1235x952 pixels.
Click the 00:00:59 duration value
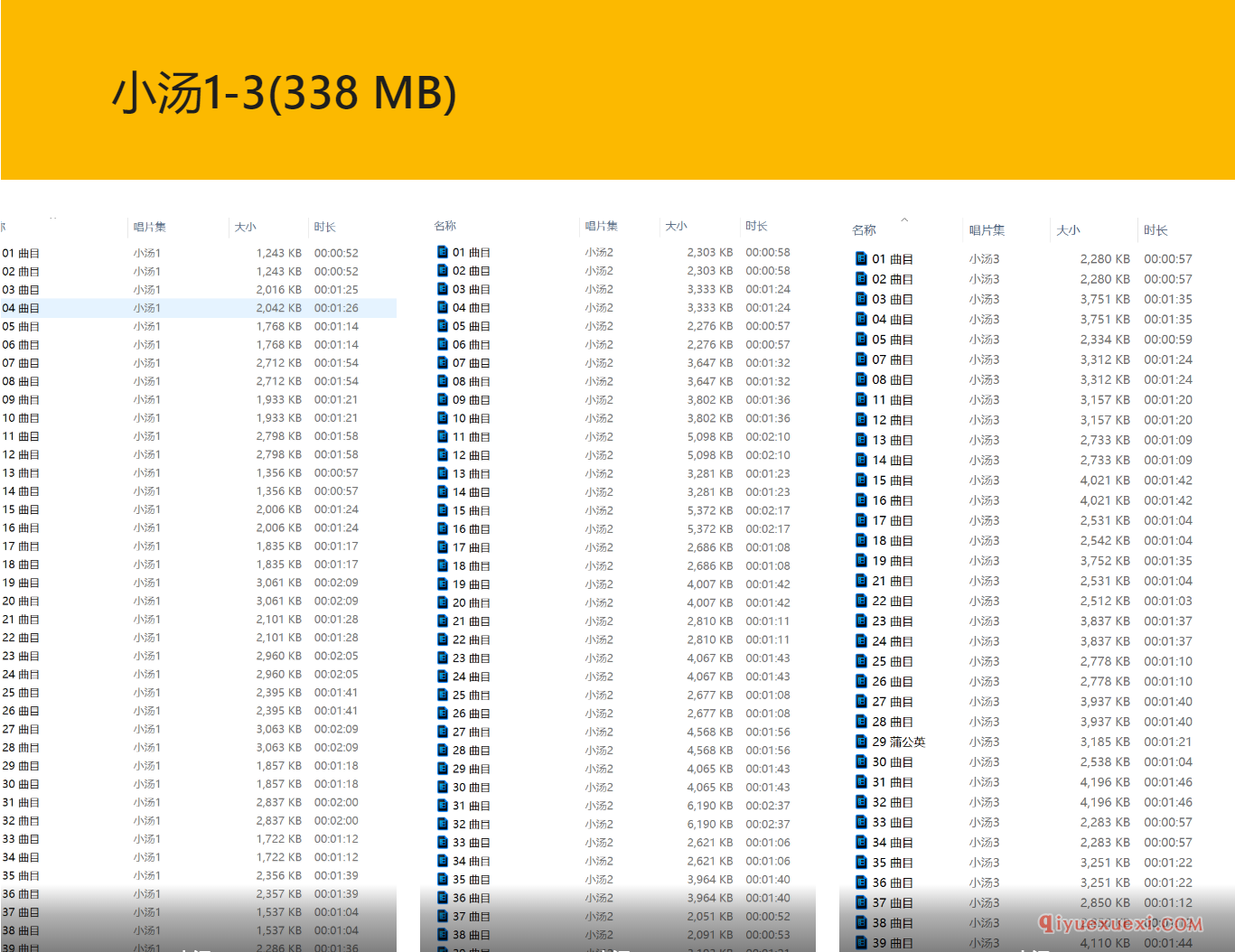[x=1168, y=339]
